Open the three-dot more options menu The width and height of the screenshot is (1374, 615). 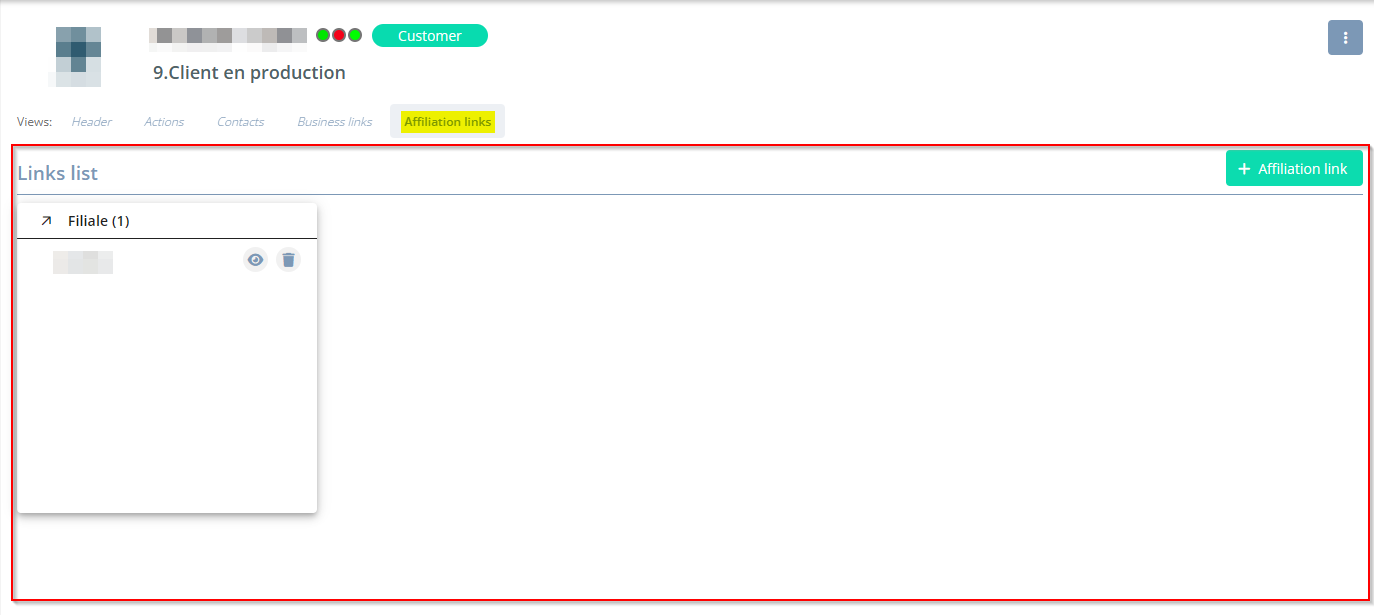click(x=1345, y=38)
